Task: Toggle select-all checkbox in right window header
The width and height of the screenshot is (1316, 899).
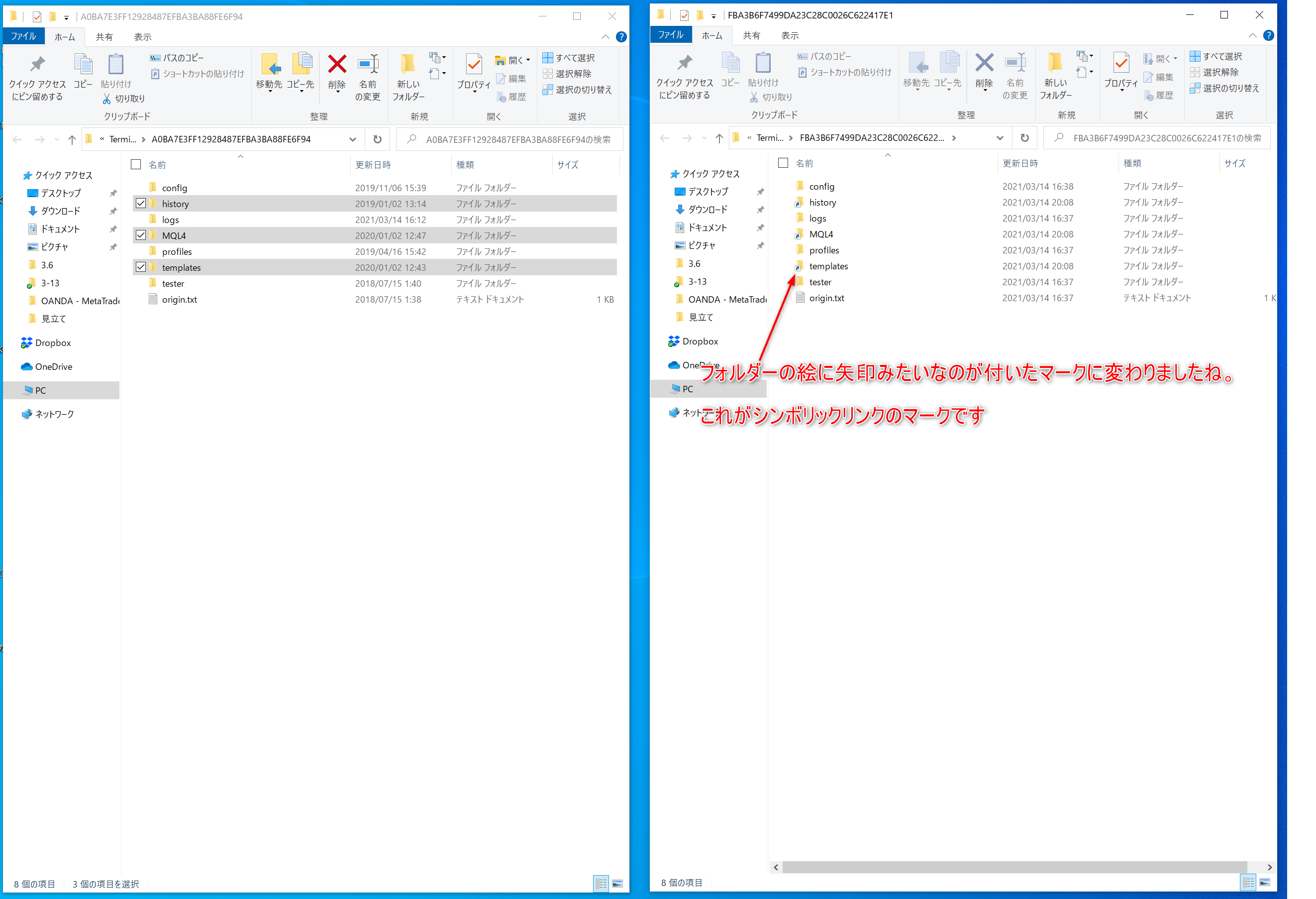Action: tap(783, 163)
